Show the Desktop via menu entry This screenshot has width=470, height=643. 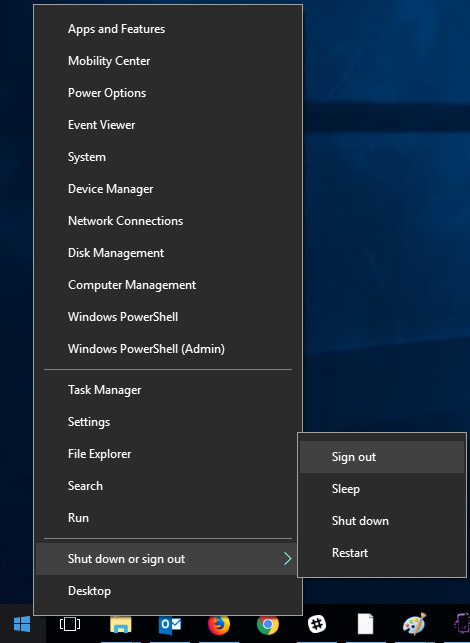click(168, 591)
